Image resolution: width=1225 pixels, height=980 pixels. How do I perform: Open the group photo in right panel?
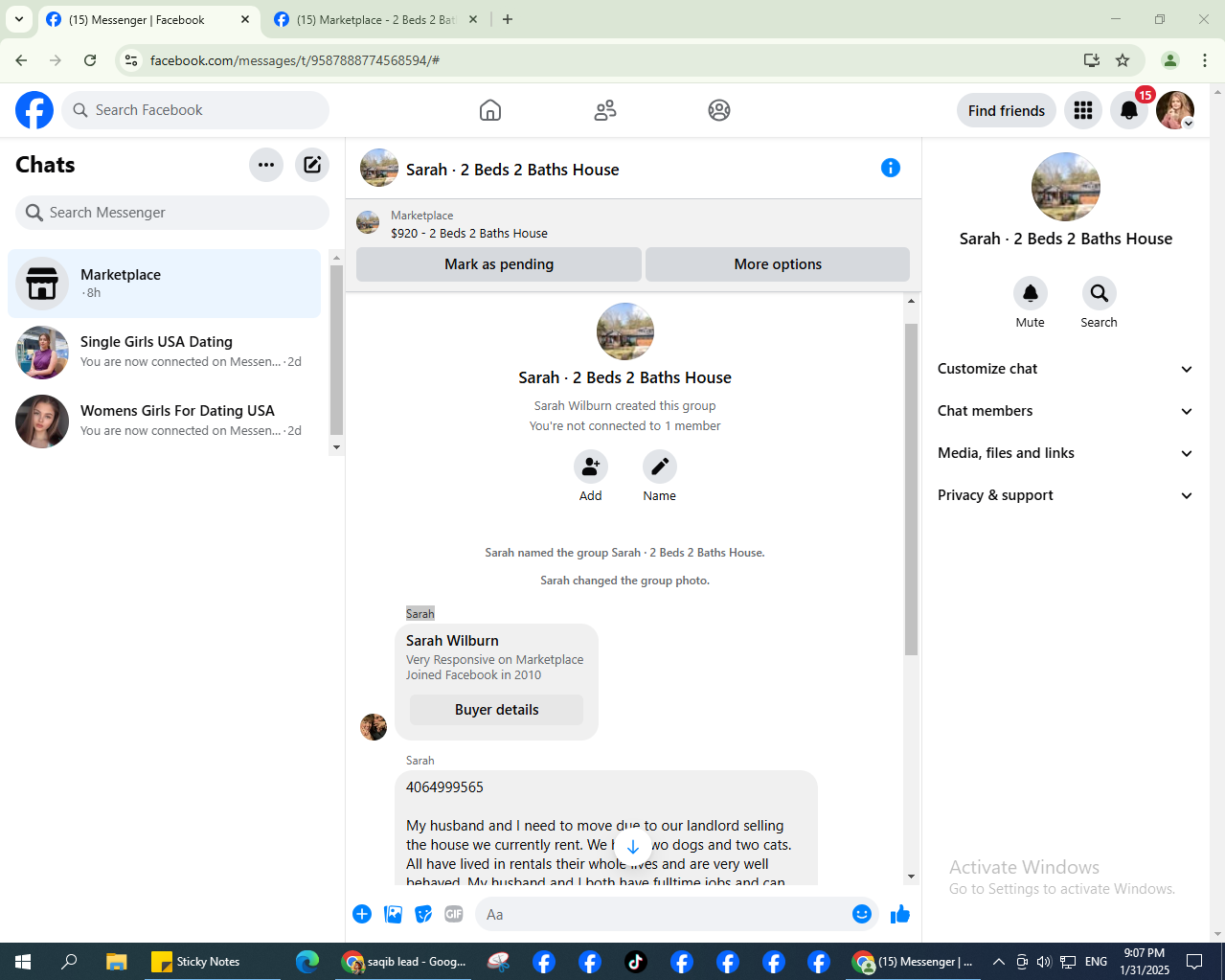(x=1066, y=187)
